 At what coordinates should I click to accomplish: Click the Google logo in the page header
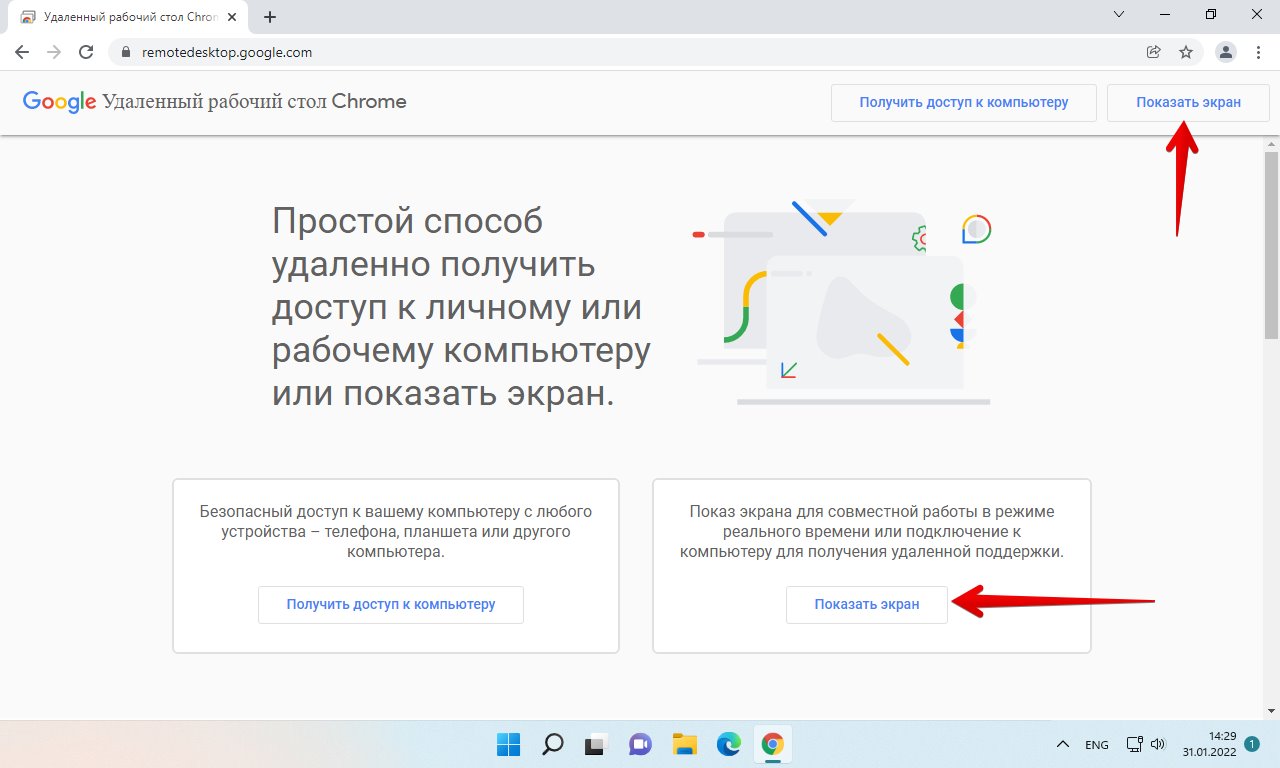(x=59, y=102)
